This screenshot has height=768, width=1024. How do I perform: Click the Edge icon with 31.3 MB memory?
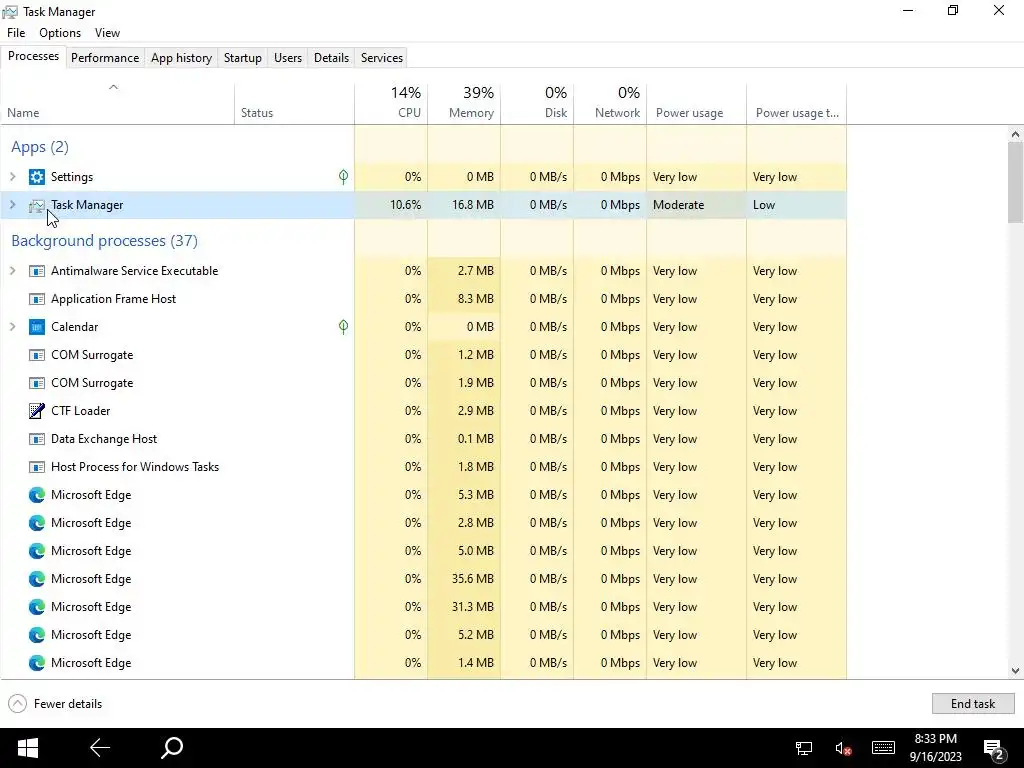click(37, 607)
